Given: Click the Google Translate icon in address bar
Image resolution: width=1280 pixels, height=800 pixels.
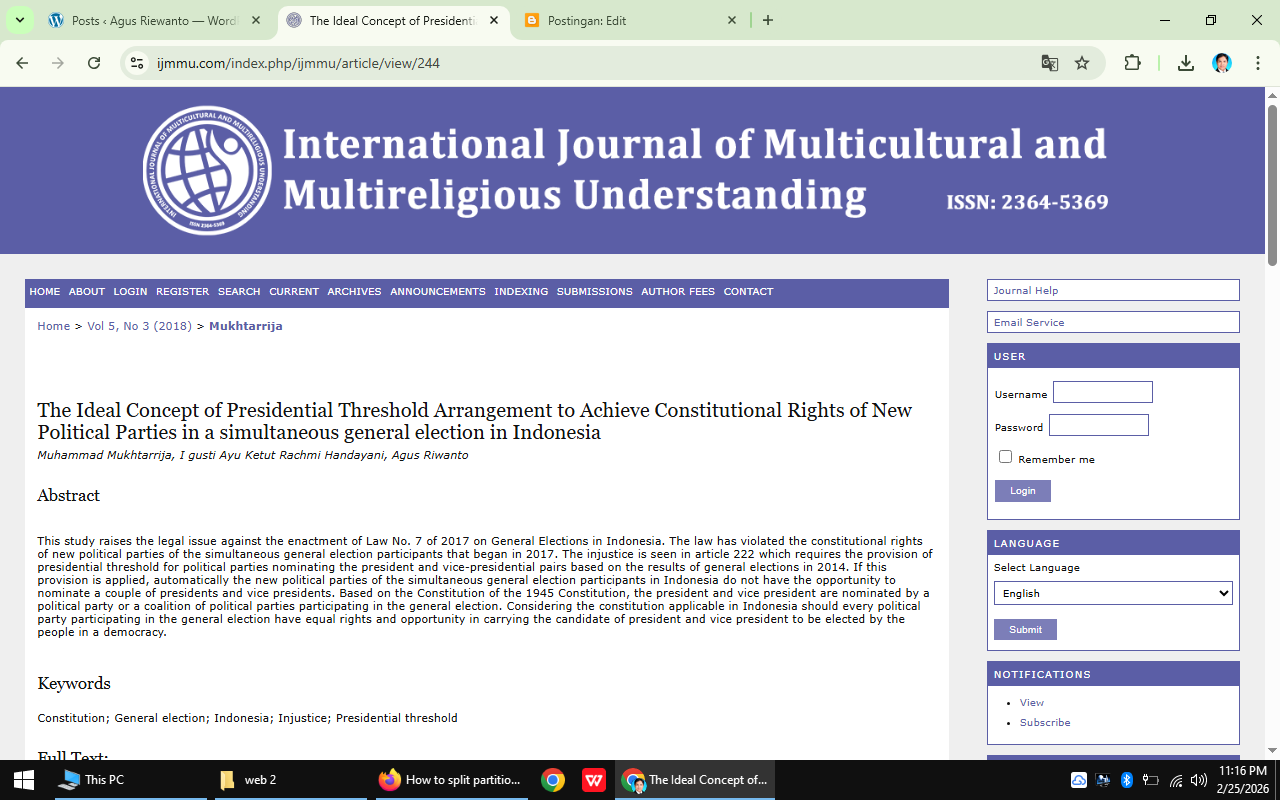Looking at the screenshot, I should click(1049, 63).
